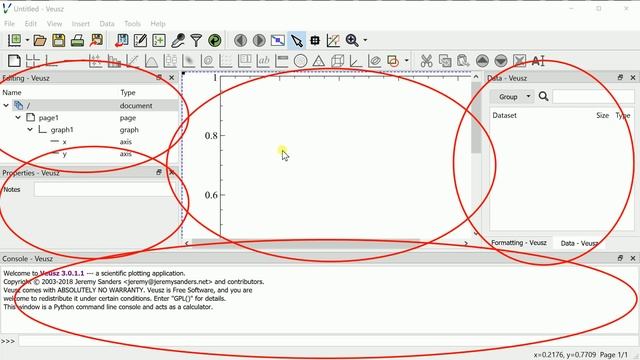Click the Create dataset icon
This screenshot has height=360, width=640.
[x=159, y=40]
